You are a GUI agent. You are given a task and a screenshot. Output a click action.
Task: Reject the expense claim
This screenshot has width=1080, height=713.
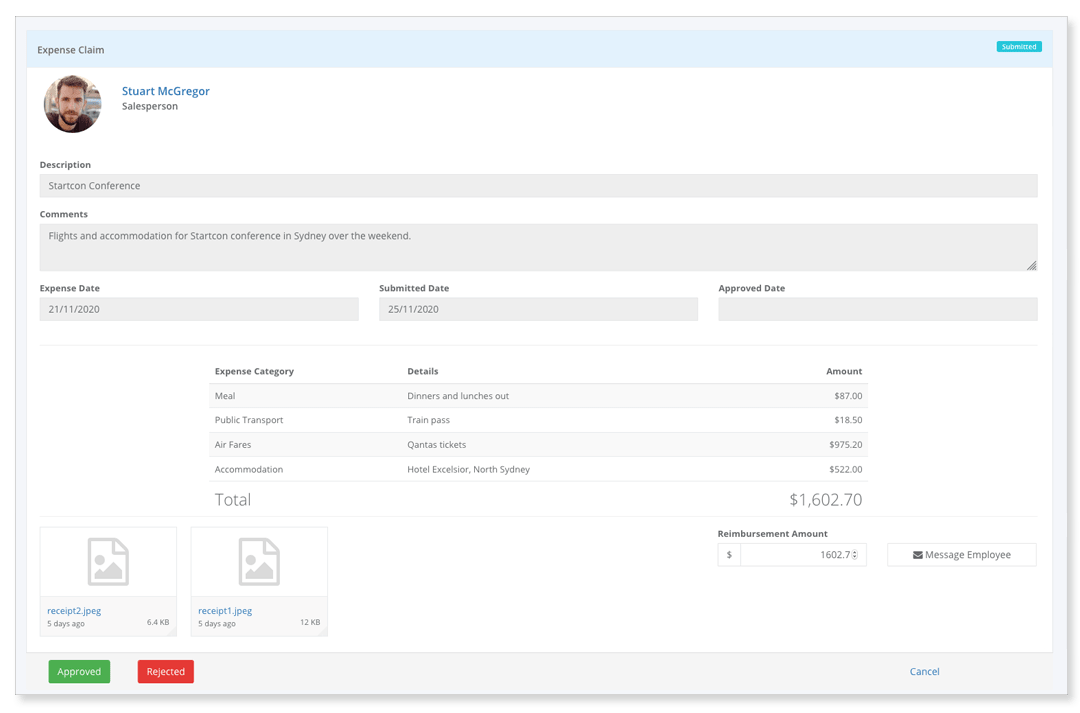point(165,671)
